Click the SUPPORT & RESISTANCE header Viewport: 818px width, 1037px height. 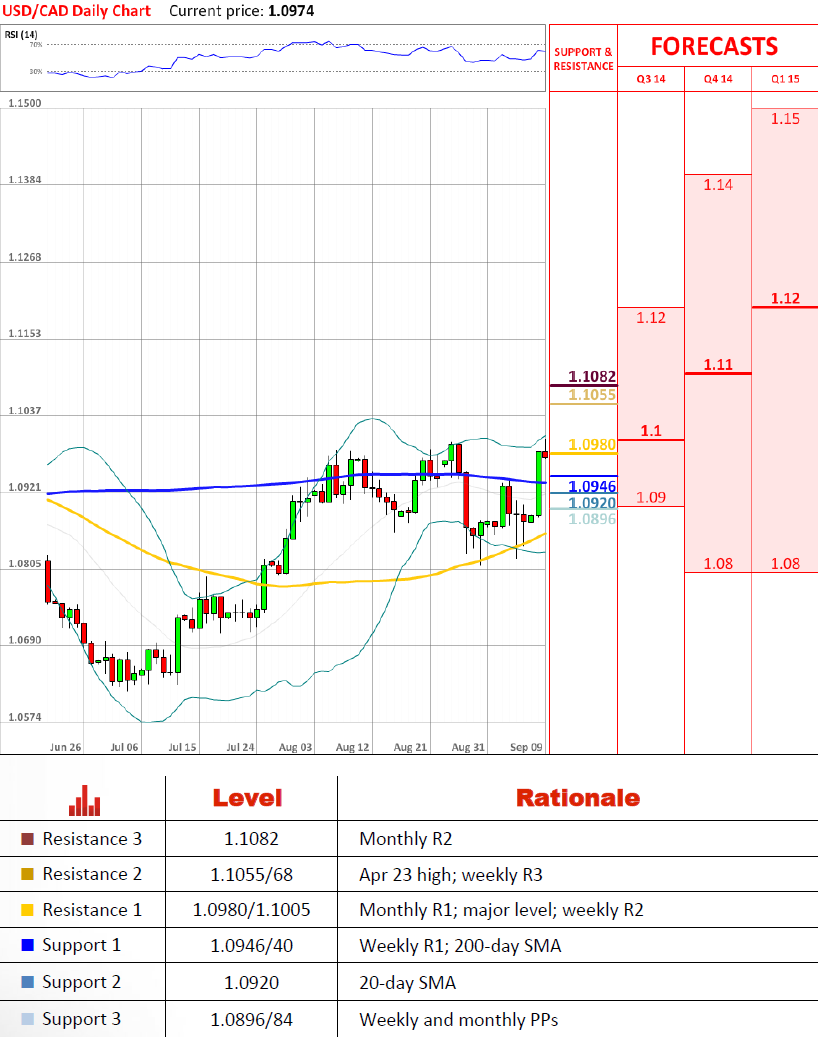583,59
